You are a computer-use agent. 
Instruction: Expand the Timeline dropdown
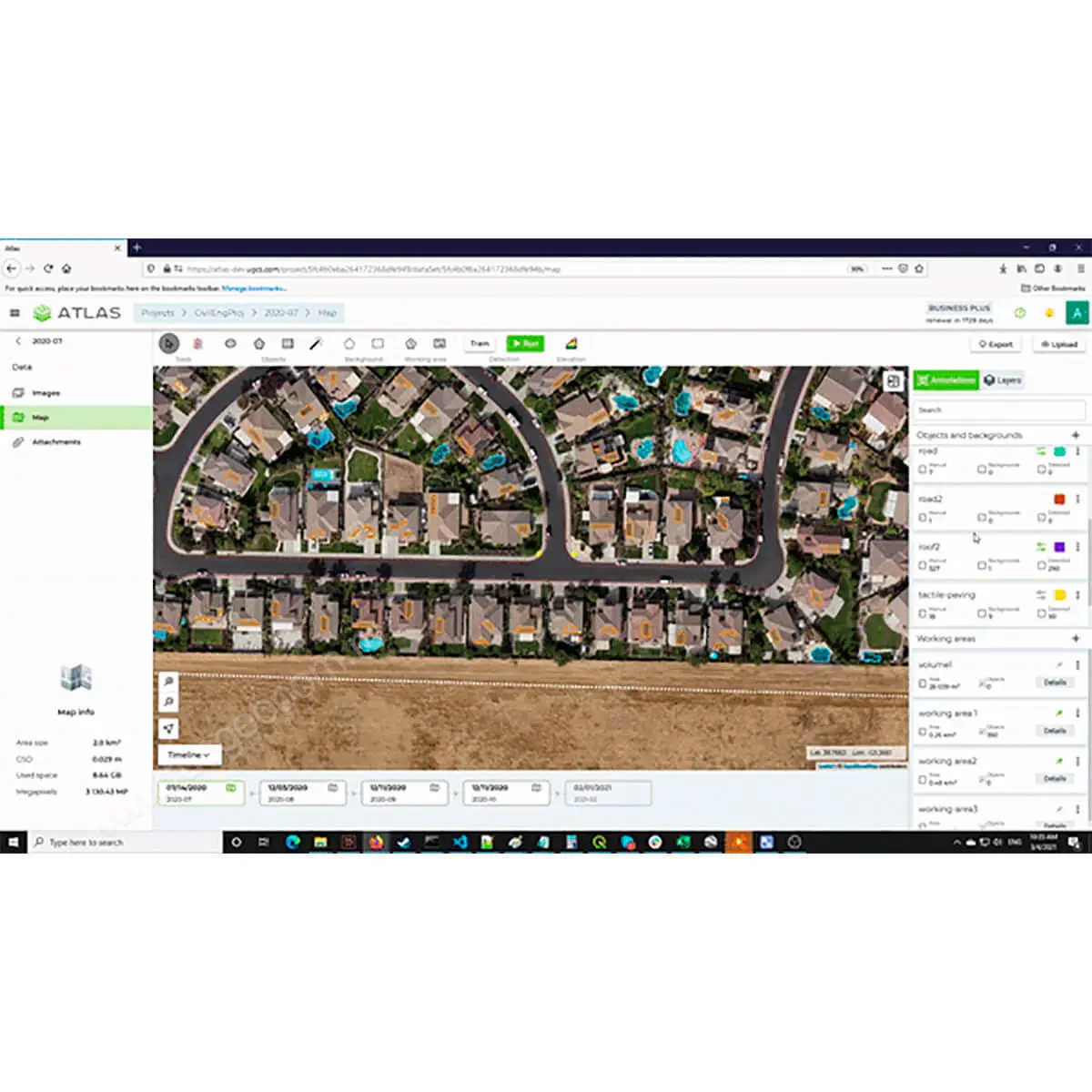(x=188, y=754)
